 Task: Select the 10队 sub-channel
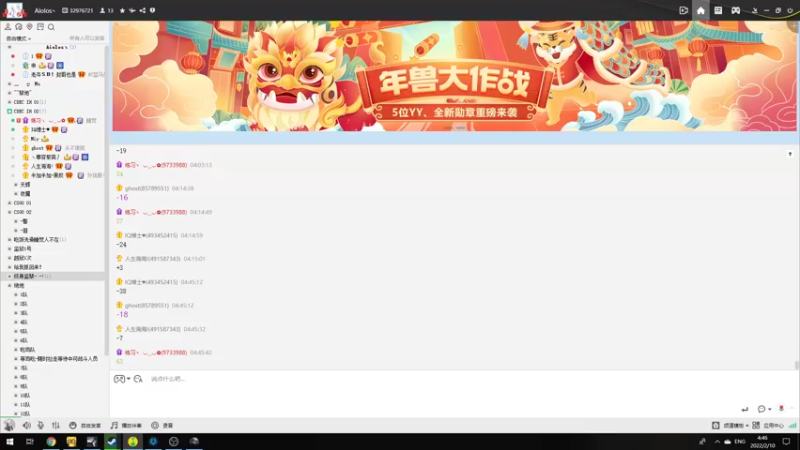tap(25, 395)
